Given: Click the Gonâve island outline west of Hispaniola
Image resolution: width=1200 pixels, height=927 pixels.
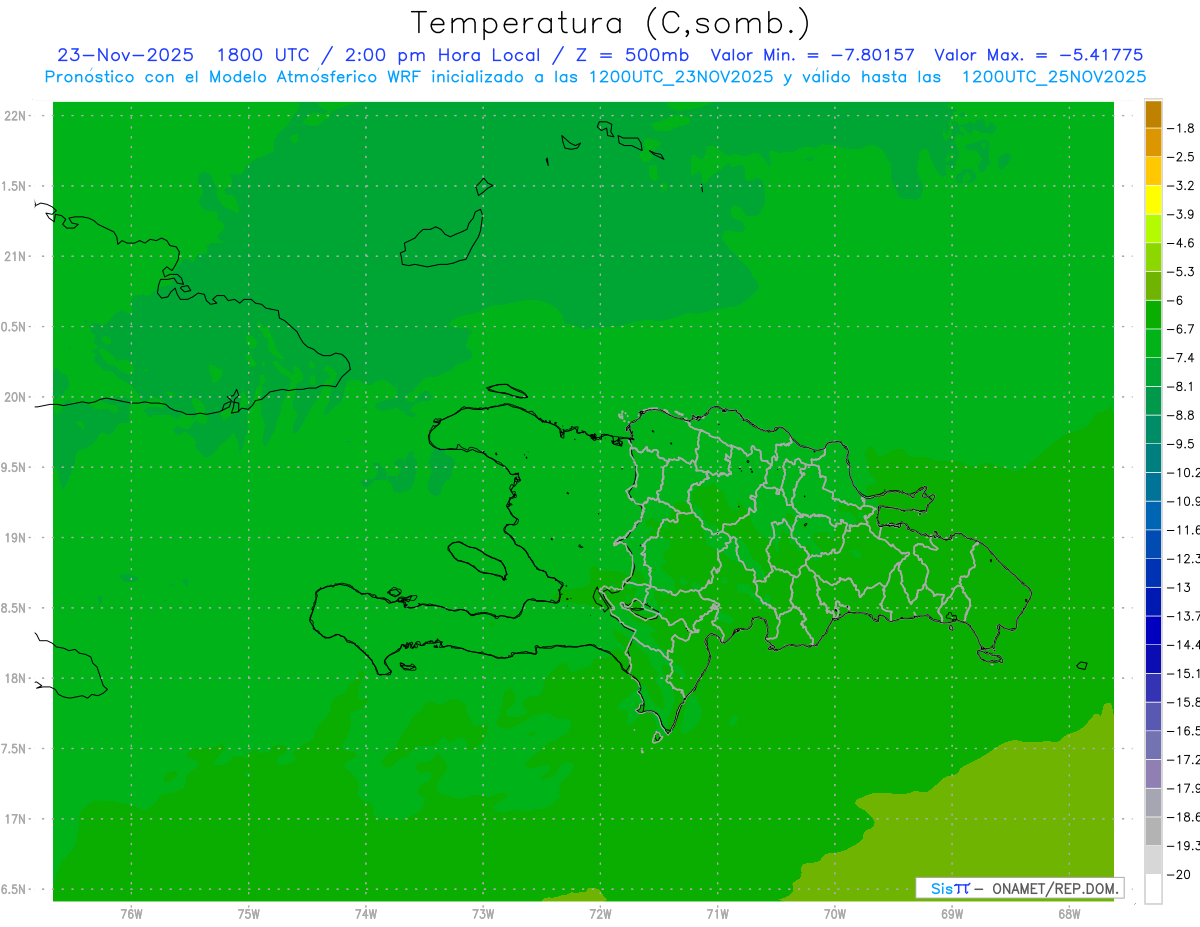Looking at the screenshot, I should (x=476, y=559).
